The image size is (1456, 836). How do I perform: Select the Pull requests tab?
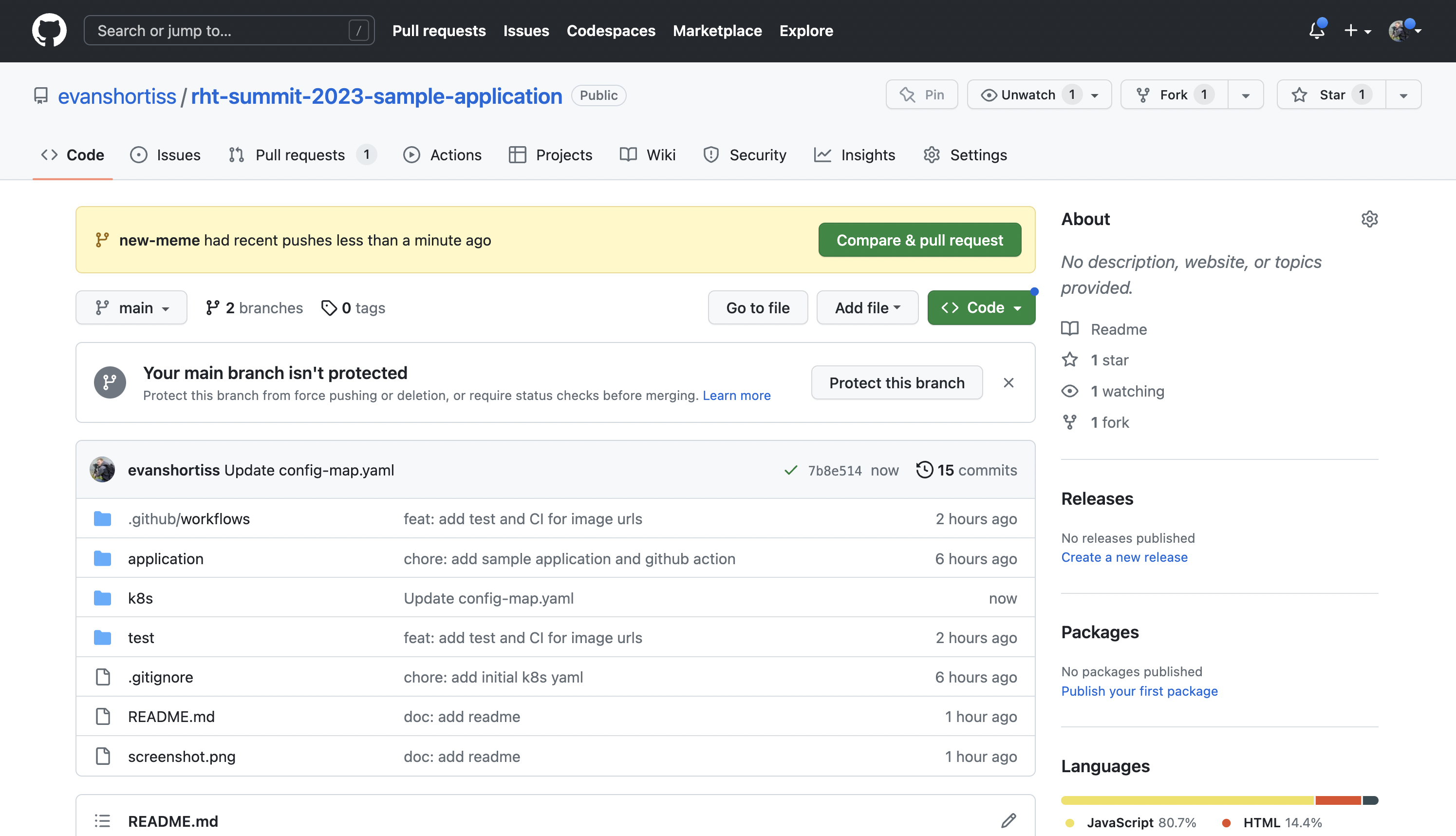300,155
